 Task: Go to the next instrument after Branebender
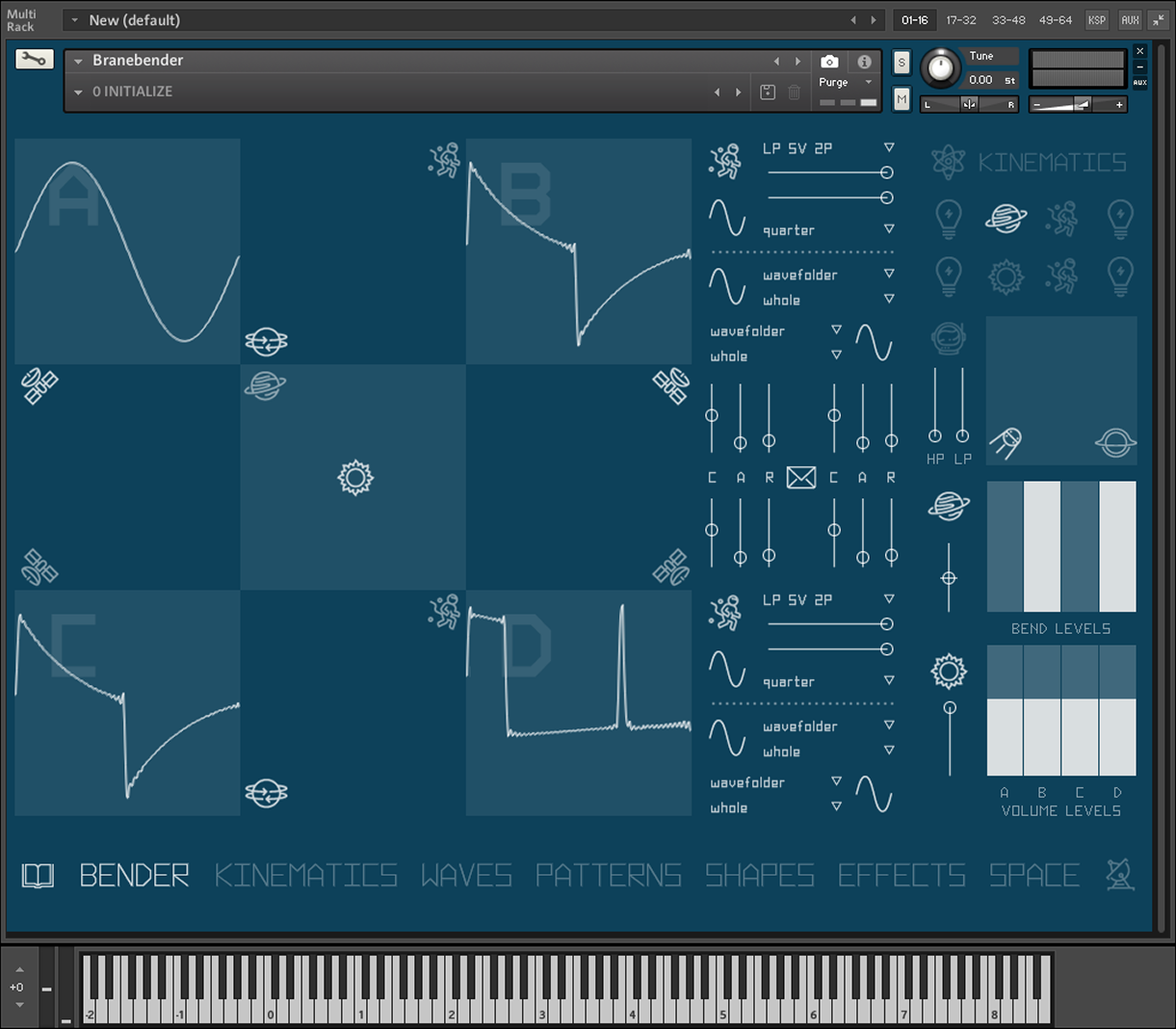[x=797, y=62]
